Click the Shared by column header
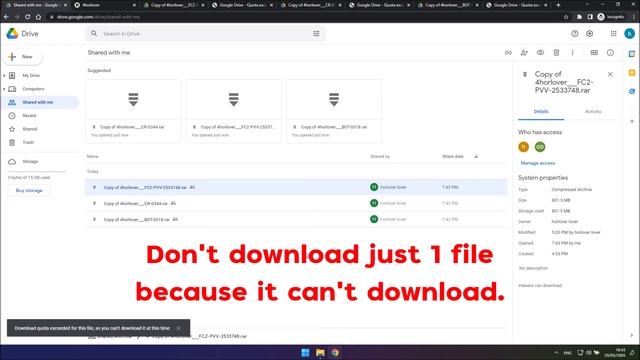 pyautogui.click(x=380, y=156)
